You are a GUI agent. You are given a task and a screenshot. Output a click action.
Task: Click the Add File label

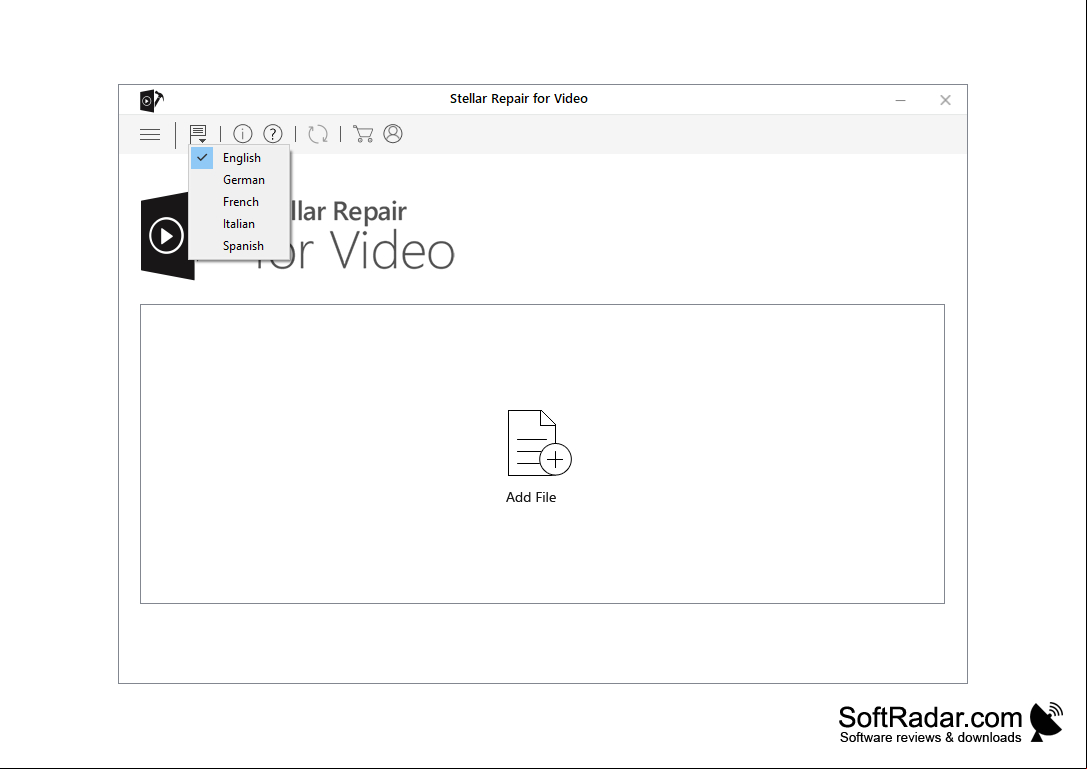coord(531,497)
